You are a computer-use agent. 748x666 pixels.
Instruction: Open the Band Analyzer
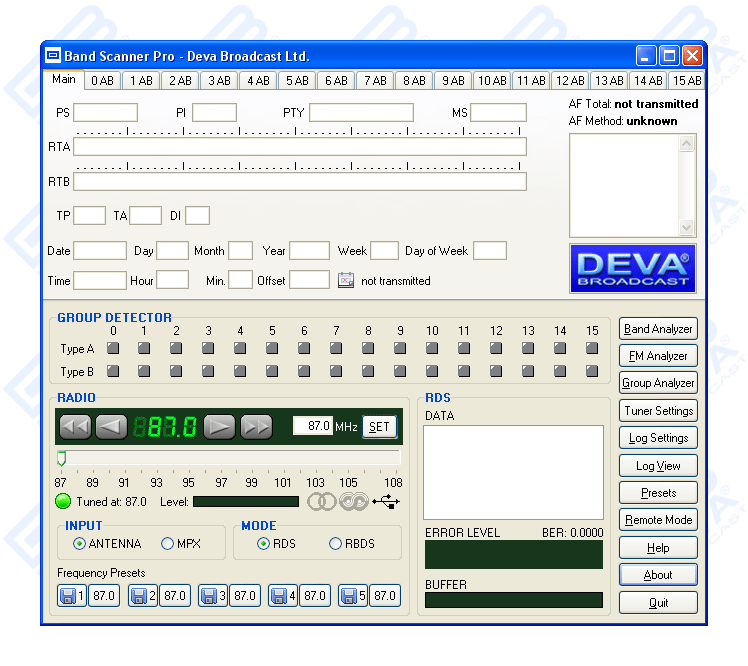pos(657,329)
